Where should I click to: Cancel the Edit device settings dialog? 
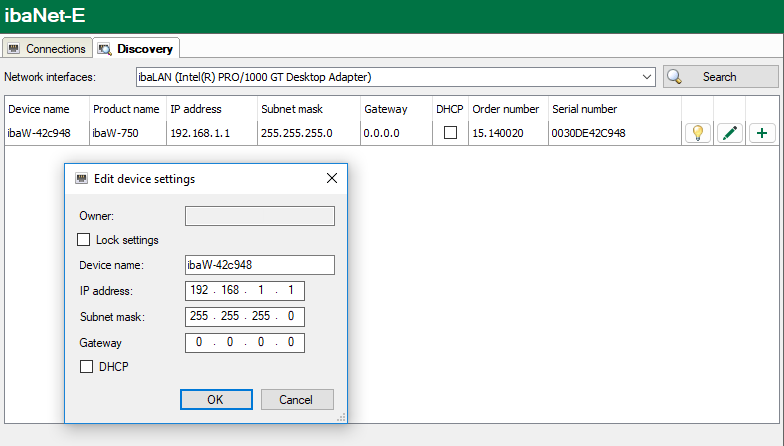coord(297,400)
